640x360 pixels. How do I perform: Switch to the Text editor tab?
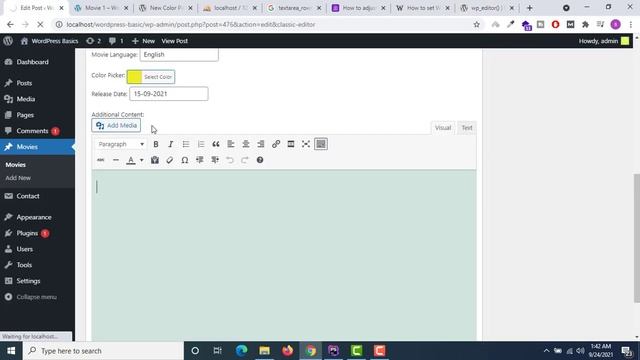point(467,128)
